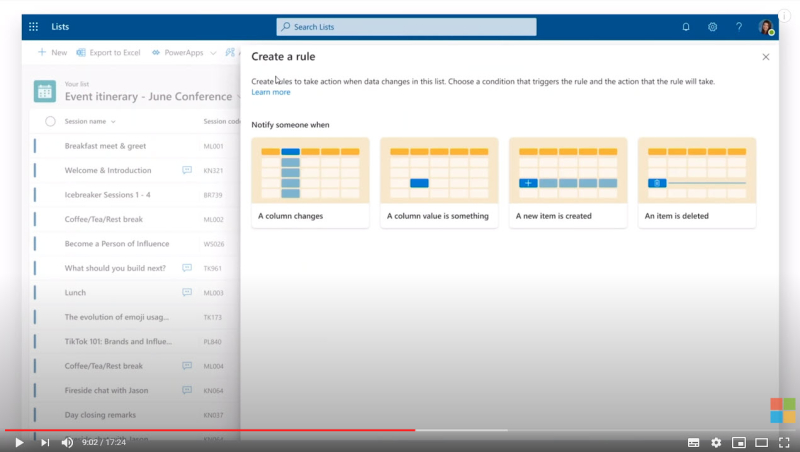Screen dimensions: 800x452
Task: Play the video
Action: [19, 442]
